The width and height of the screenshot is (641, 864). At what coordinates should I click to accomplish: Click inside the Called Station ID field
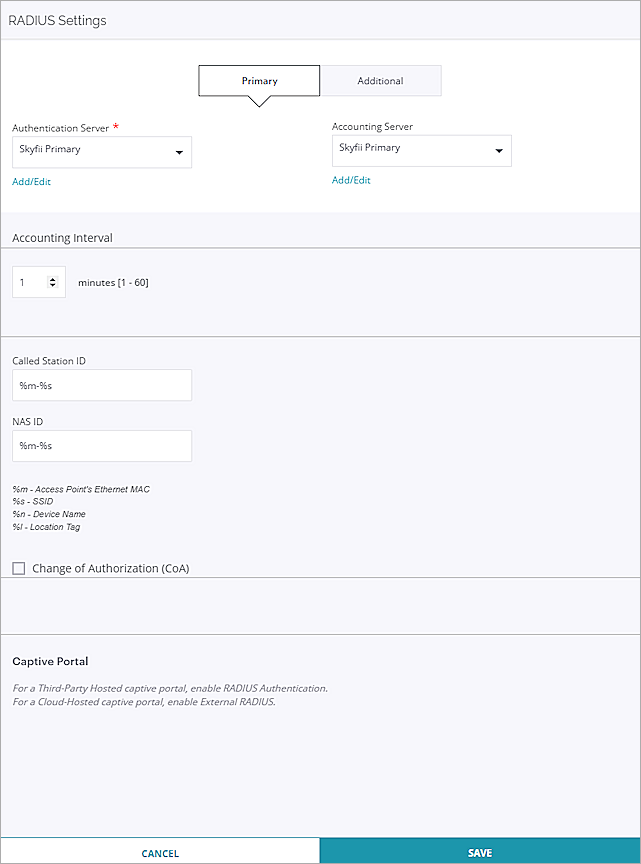(x=100, y=385)
